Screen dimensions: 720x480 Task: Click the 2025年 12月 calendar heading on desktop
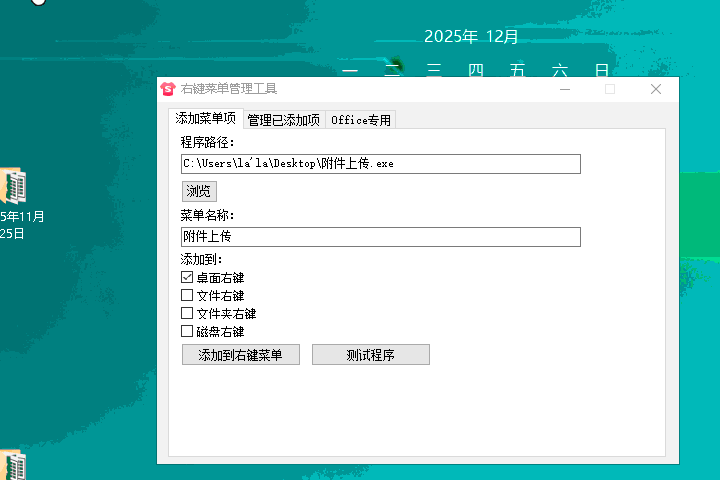click(471, 36)
